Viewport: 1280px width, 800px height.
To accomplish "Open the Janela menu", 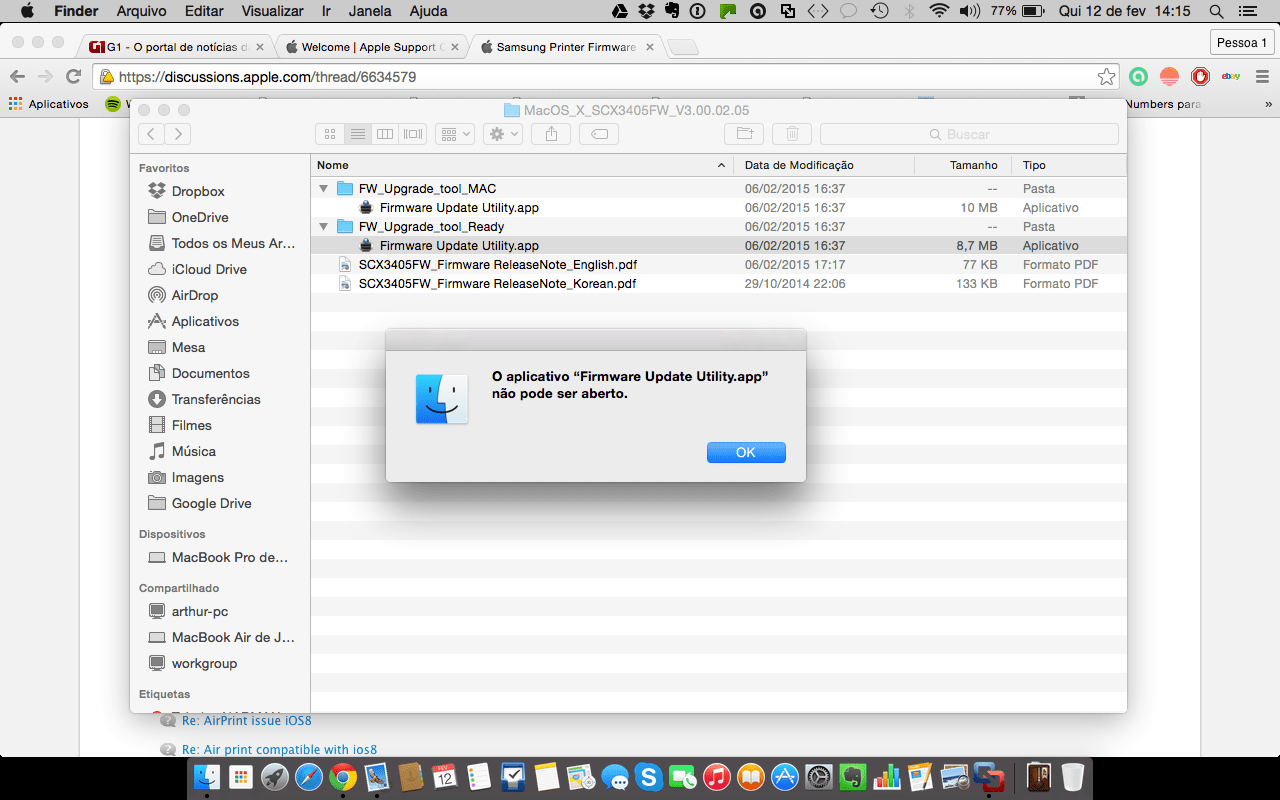I will tap(370, 11).
